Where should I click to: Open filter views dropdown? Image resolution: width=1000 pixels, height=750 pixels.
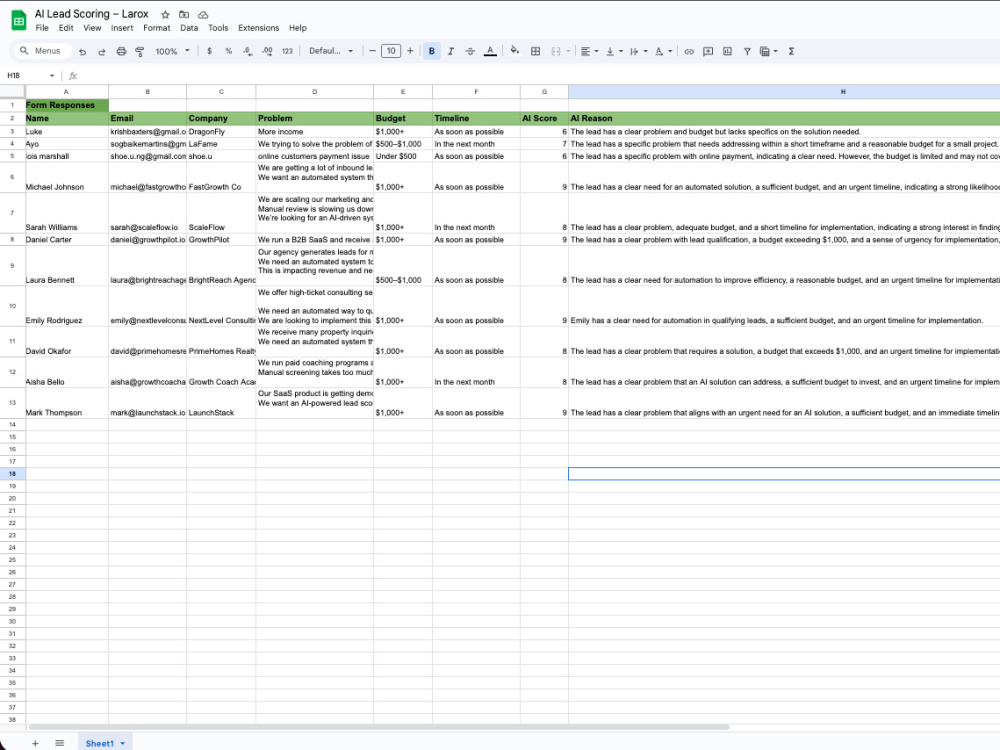click(768, 51)
